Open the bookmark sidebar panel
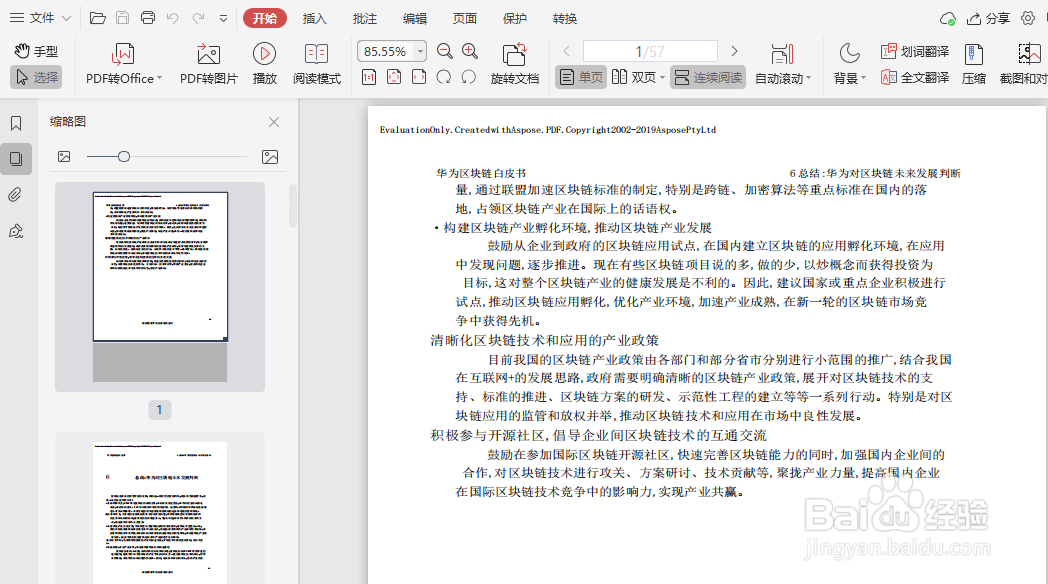This screenshot has width=1048, height=584. (16, 123)
